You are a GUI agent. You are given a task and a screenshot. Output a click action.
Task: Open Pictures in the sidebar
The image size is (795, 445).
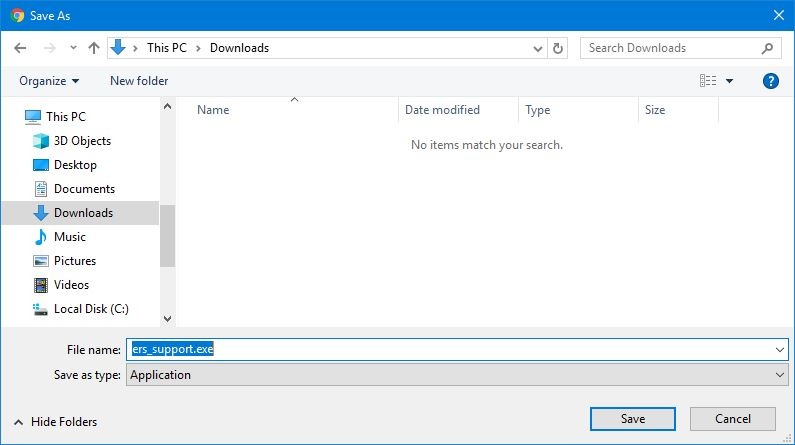click(x=75, y=261)
